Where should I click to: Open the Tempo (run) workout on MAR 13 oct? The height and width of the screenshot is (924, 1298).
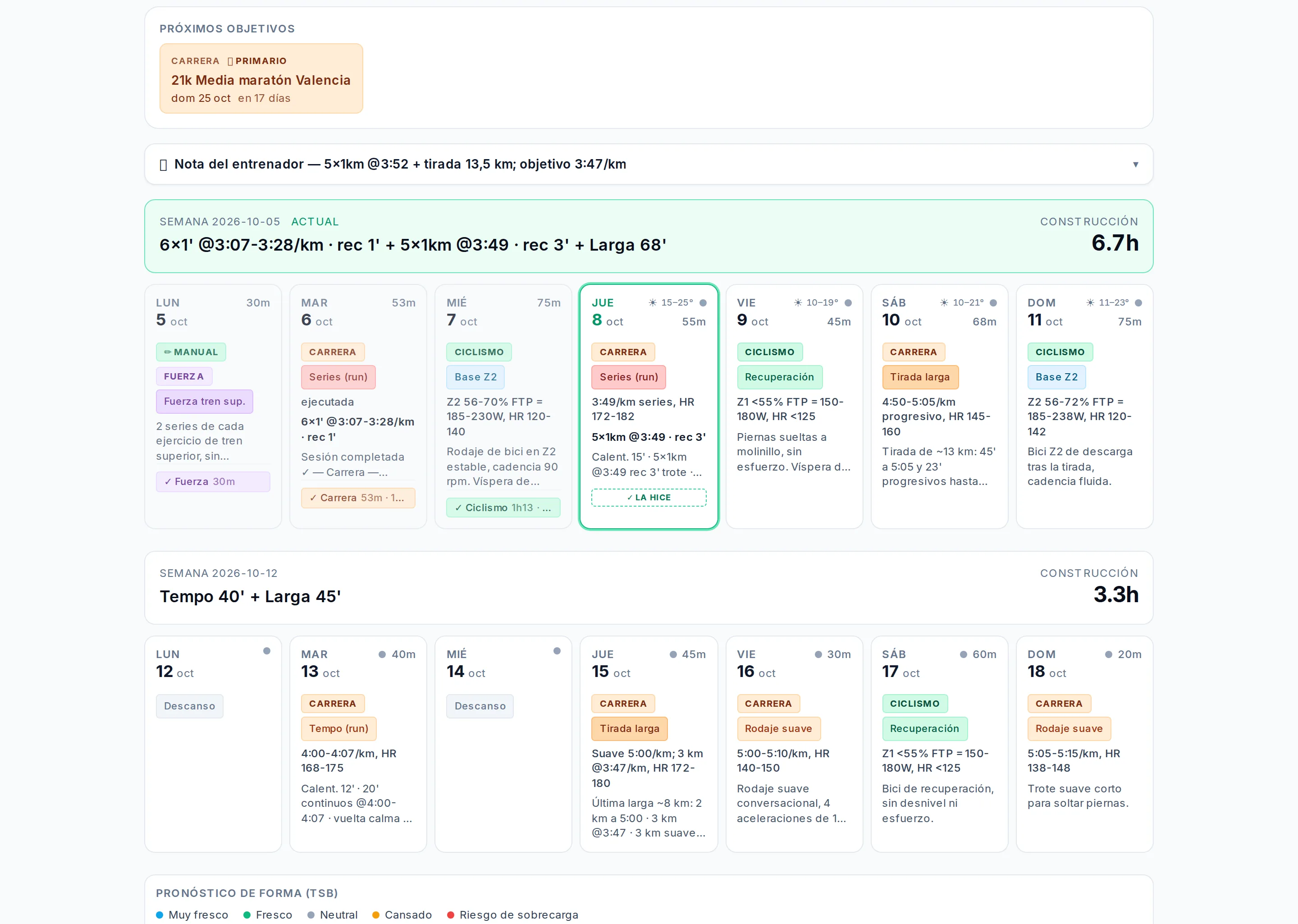[x=338, y=729]
